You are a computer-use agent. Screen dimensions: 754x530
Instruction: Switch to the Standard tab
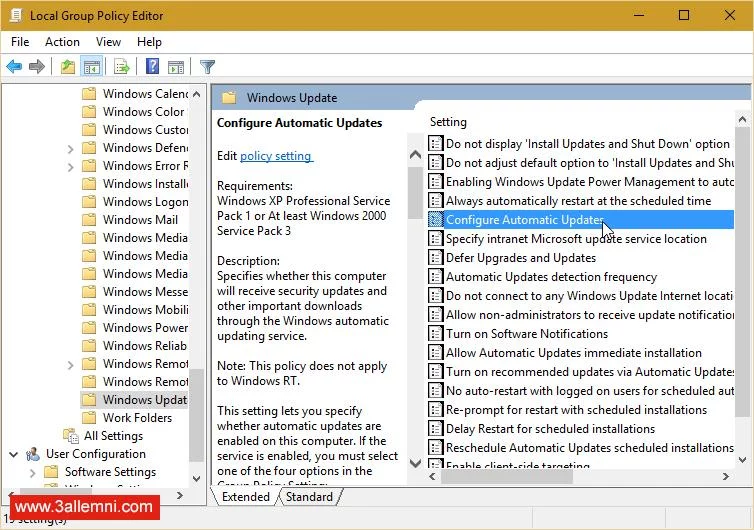[309, 497]
